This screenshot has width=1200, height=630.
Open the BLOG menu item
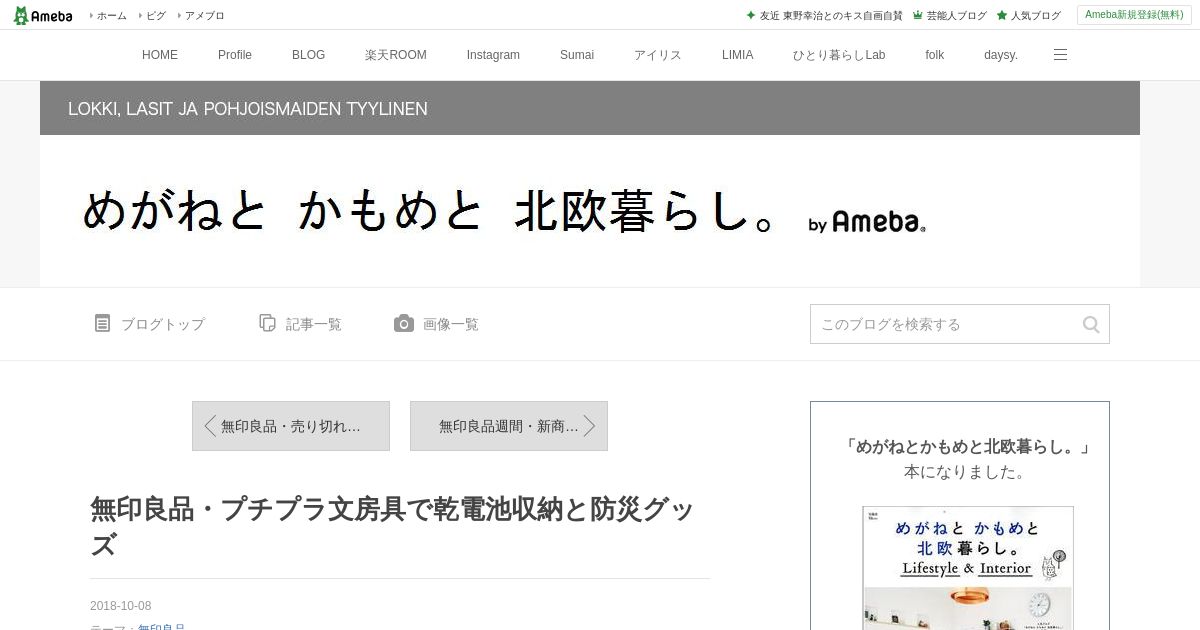click(308, 55)
